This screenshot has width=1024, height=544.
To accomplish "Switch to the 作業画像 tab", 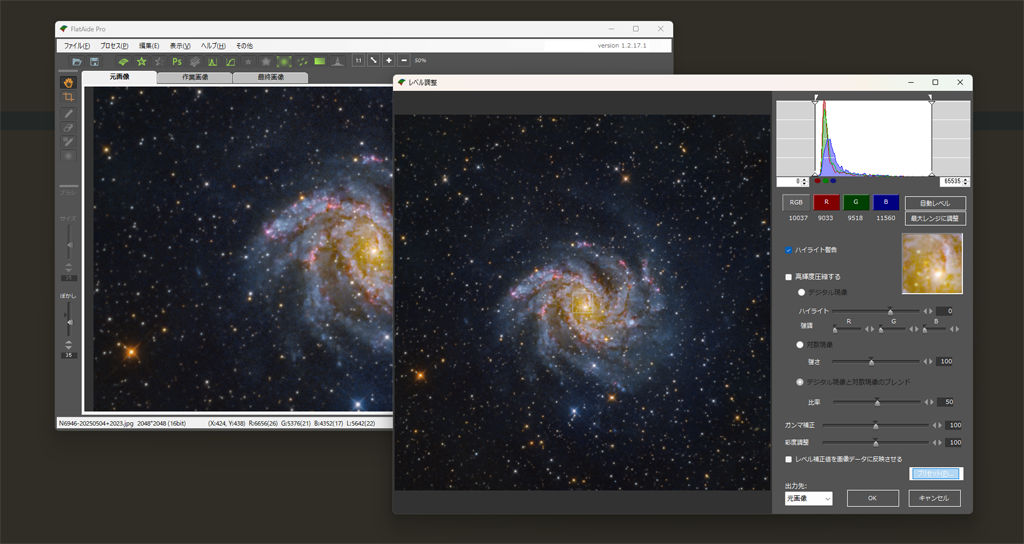I will click(195, 77).
